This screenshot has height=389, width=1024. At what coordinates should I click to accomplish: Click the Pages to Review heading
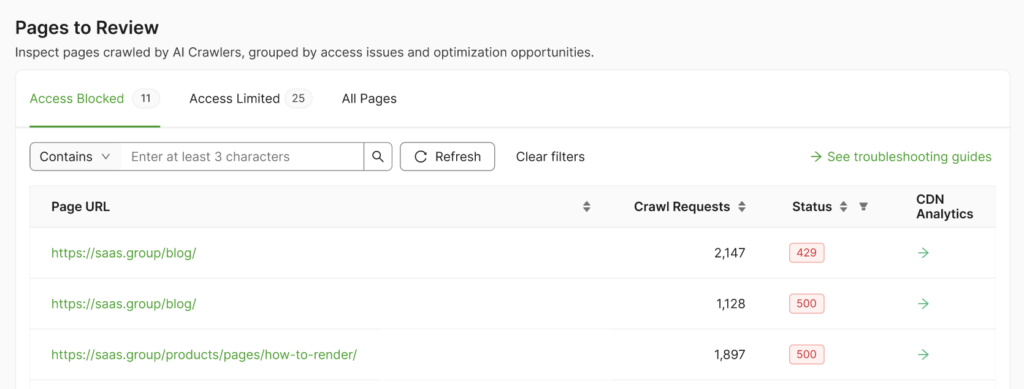point(87,28)
